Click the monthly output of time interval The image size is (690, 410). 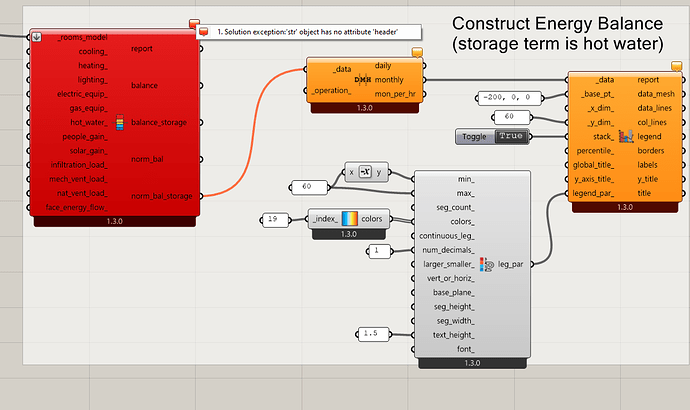(x=390, y=79)
